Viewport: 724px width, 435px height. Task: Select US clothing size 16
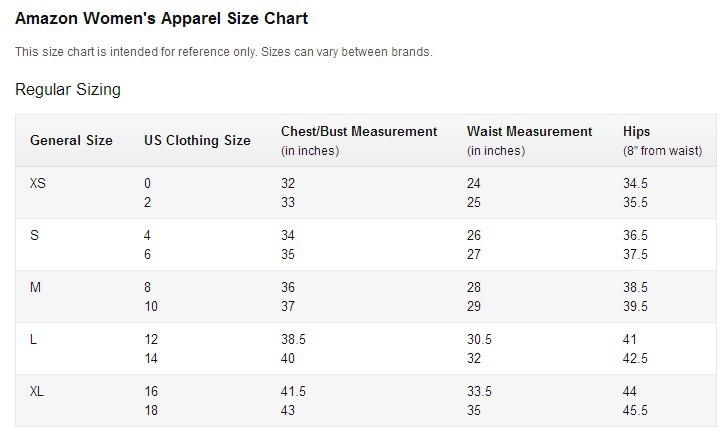coord(151,392)
